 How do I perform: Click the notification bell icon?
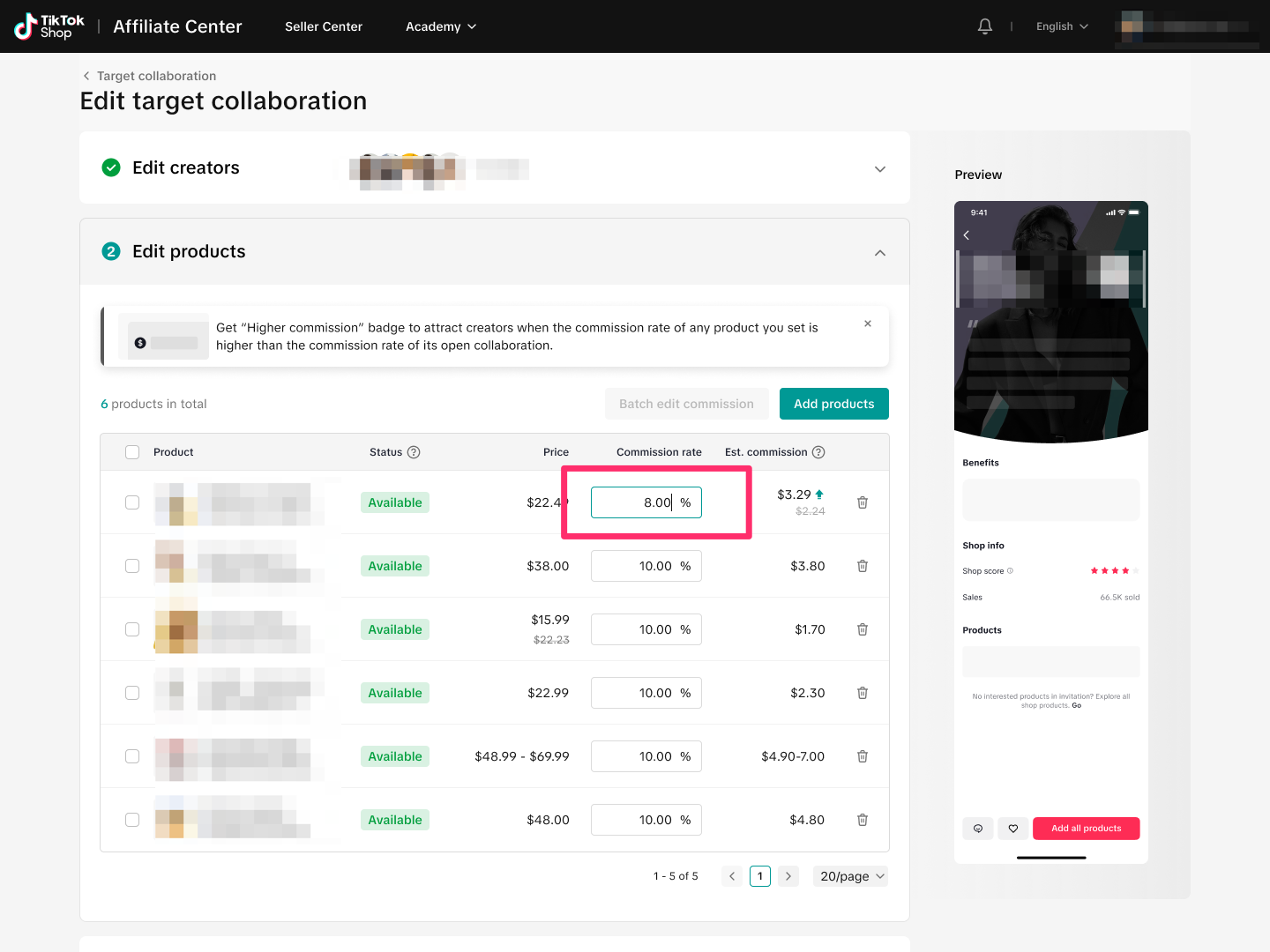point(985,26)
